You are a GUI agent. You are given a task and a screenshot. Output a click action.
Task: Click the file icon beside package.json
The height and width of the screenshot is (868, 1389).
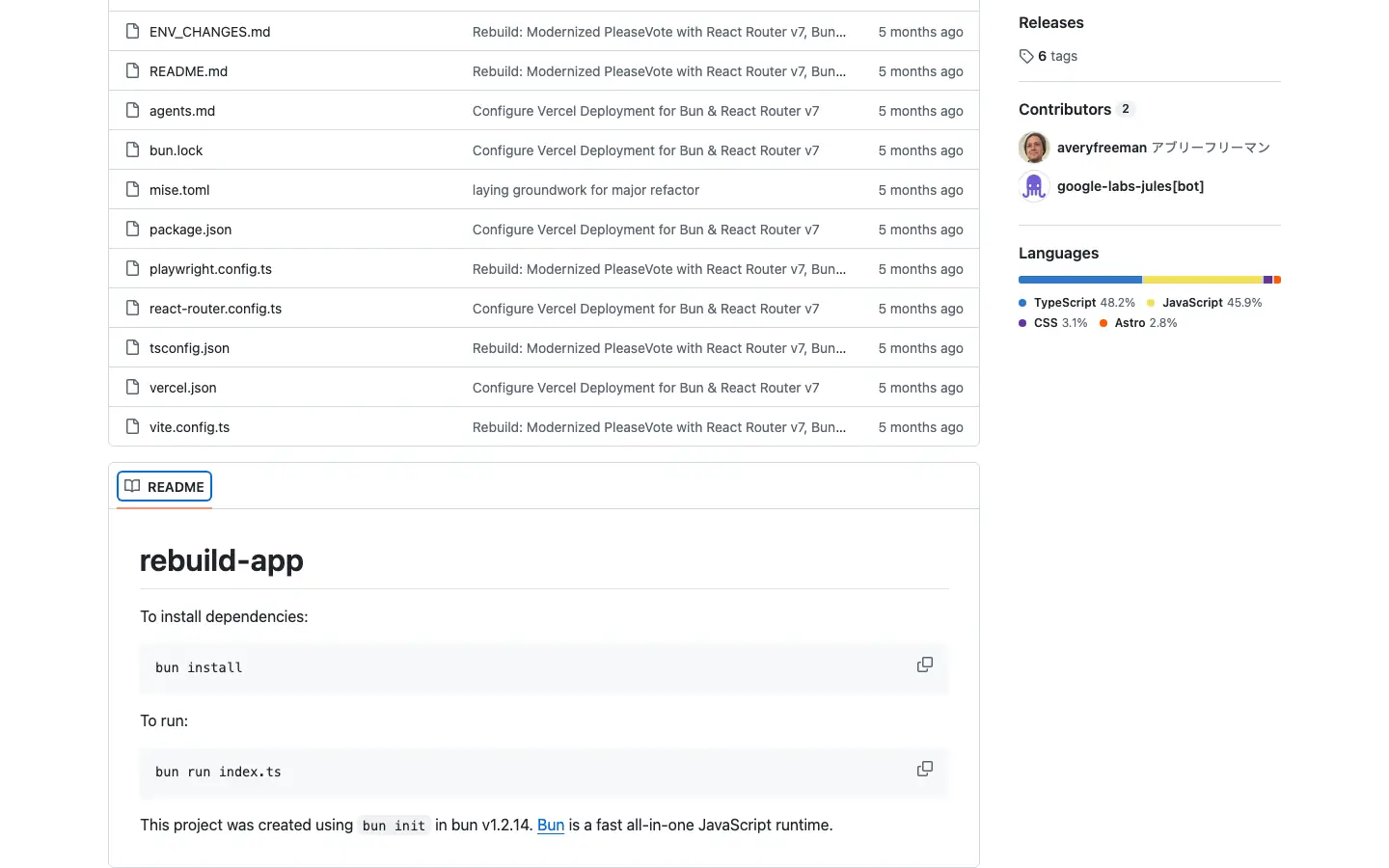coord(133,230)
